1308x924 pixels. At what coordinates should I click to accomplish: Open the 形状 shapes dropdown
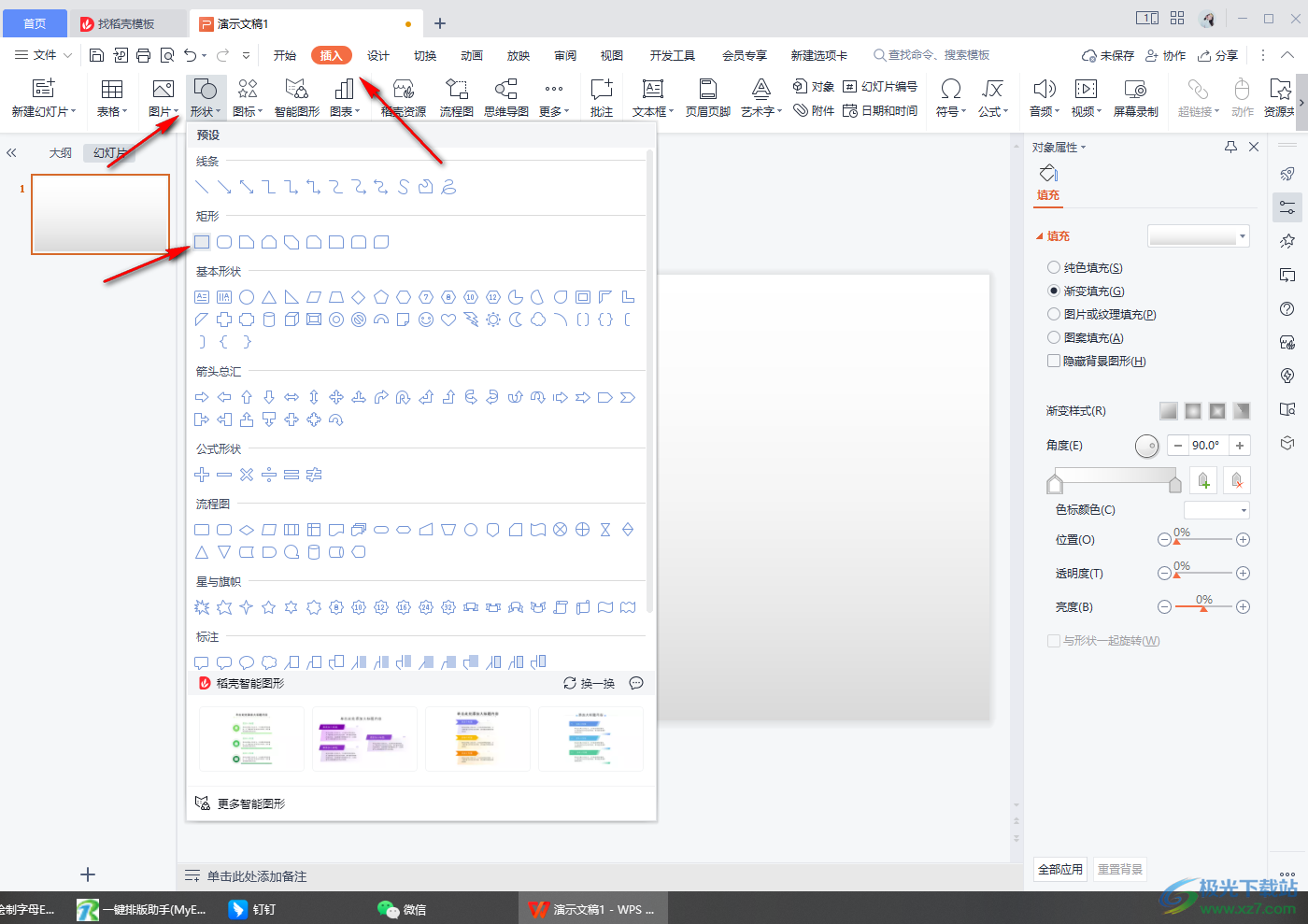[206, 111]
